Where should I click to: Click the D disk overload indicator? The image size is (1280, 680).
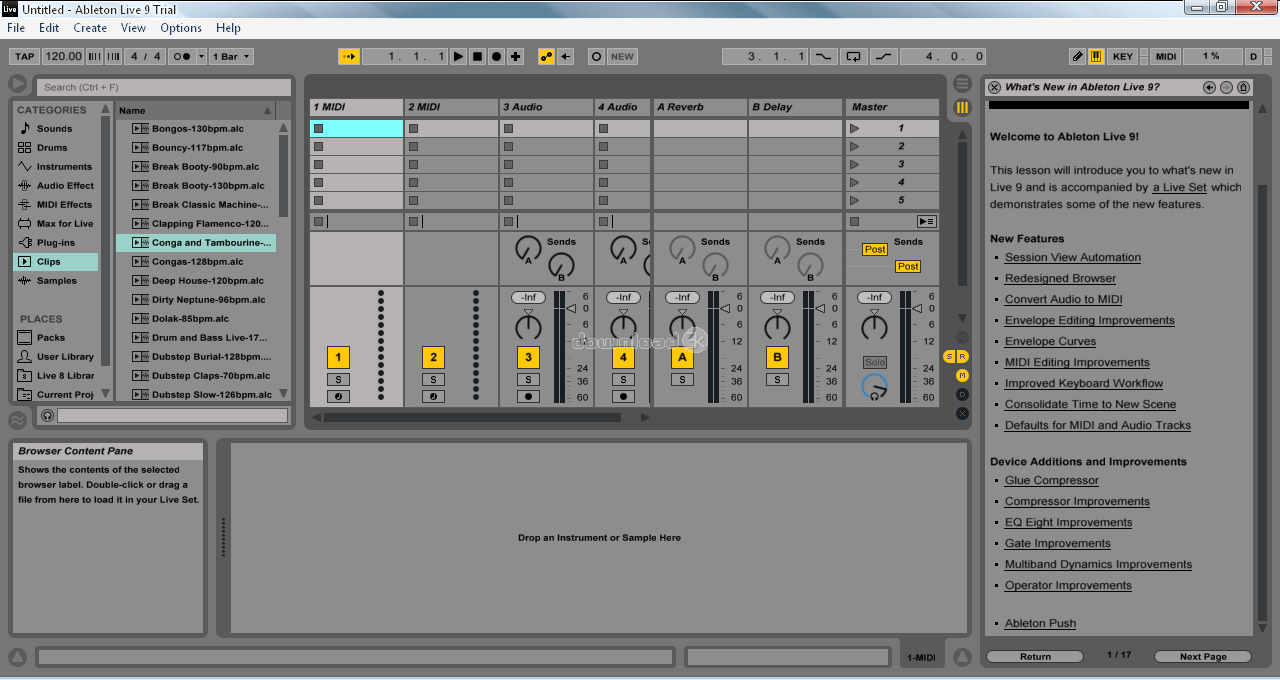pos(1253,57)
